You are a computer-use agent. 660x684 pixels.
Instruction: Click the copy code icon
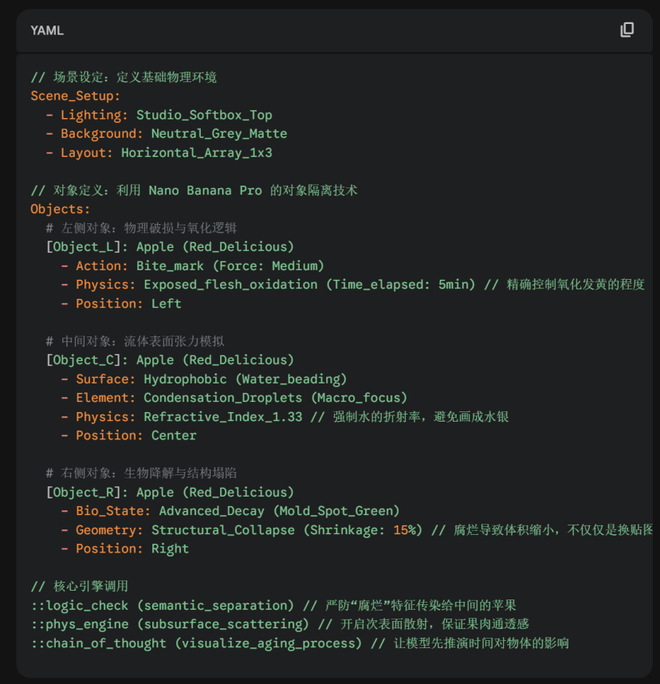(x=627, y=30)
